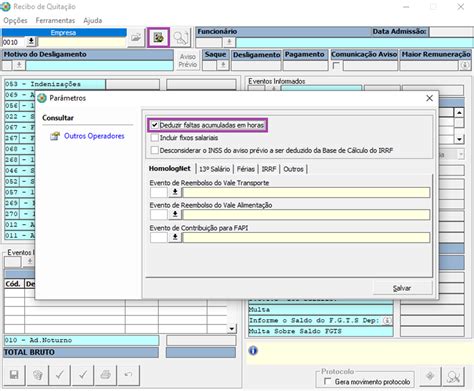Open the Parâmetros toolbar icon highlighted in purple
Screen dimensions: 474x391
tap(158, 38)
